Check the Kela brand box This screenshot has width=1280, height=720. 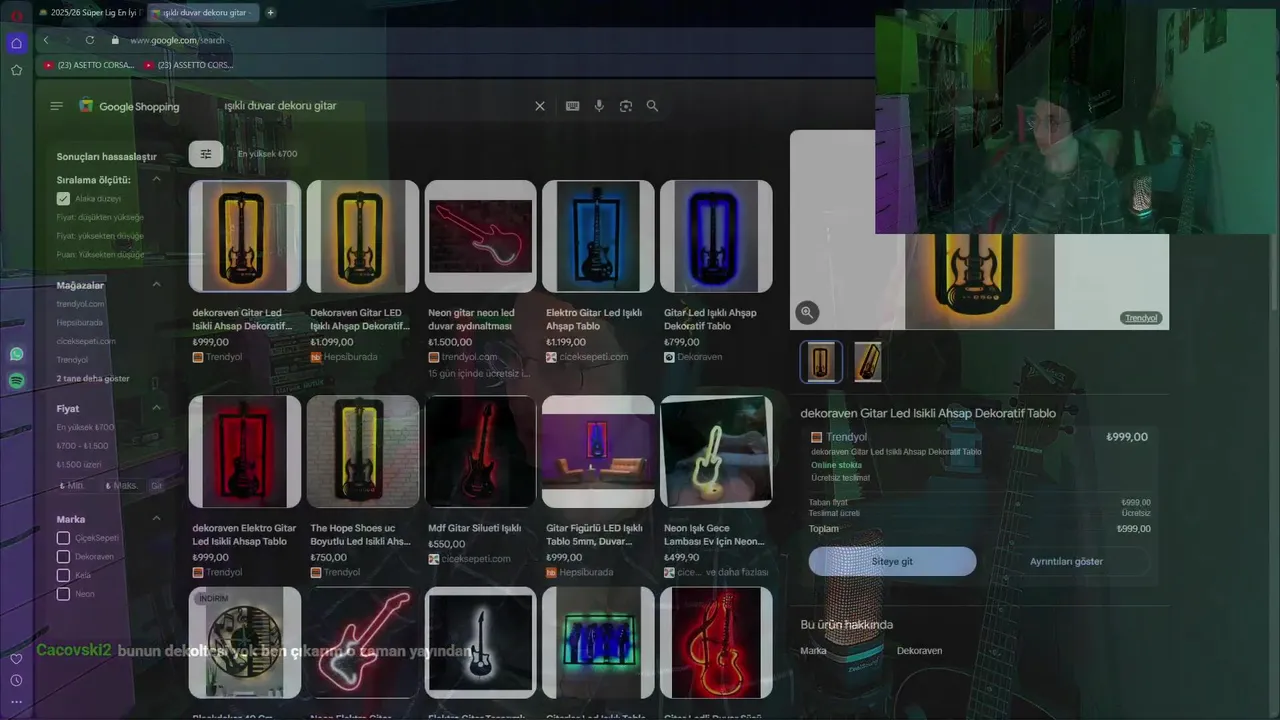(63, 576)
